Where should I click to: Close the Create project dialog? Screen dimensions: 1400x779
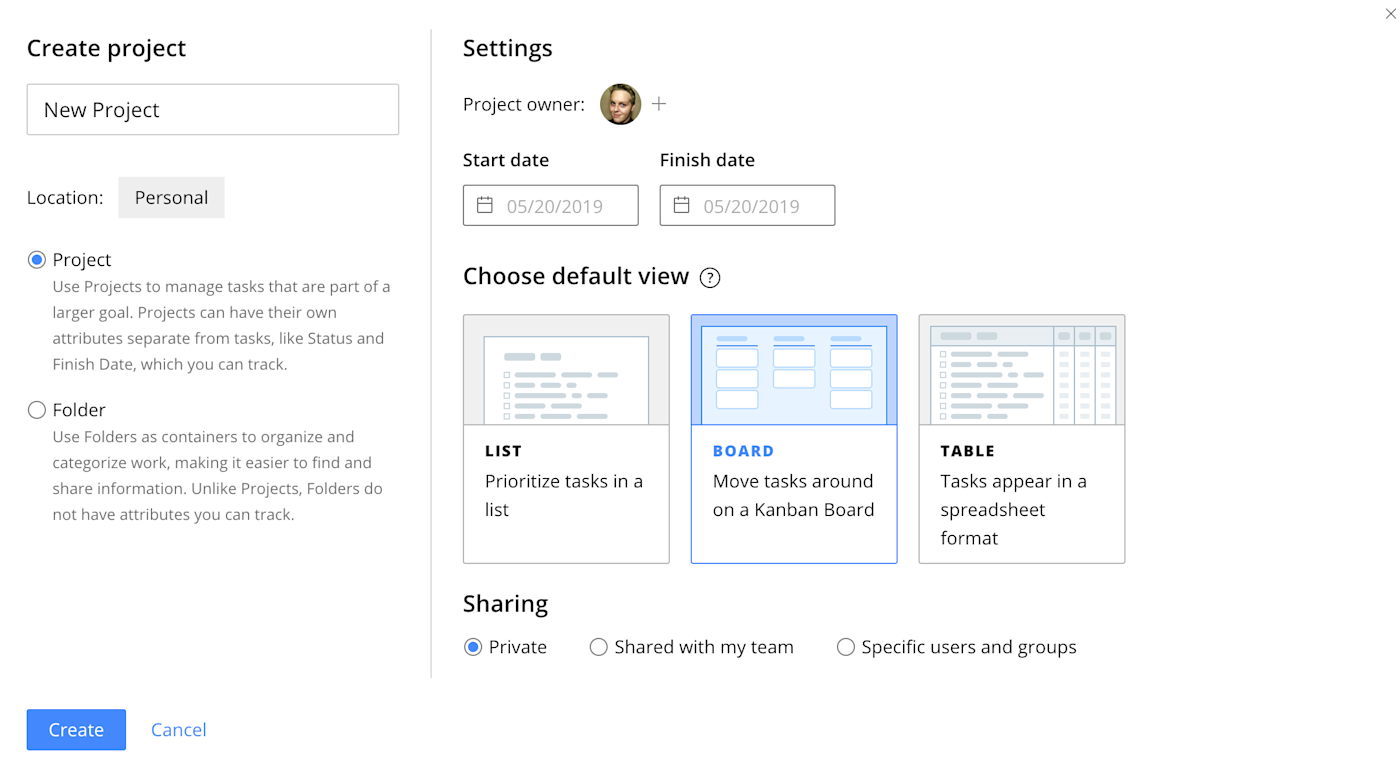coord(1390,13)
